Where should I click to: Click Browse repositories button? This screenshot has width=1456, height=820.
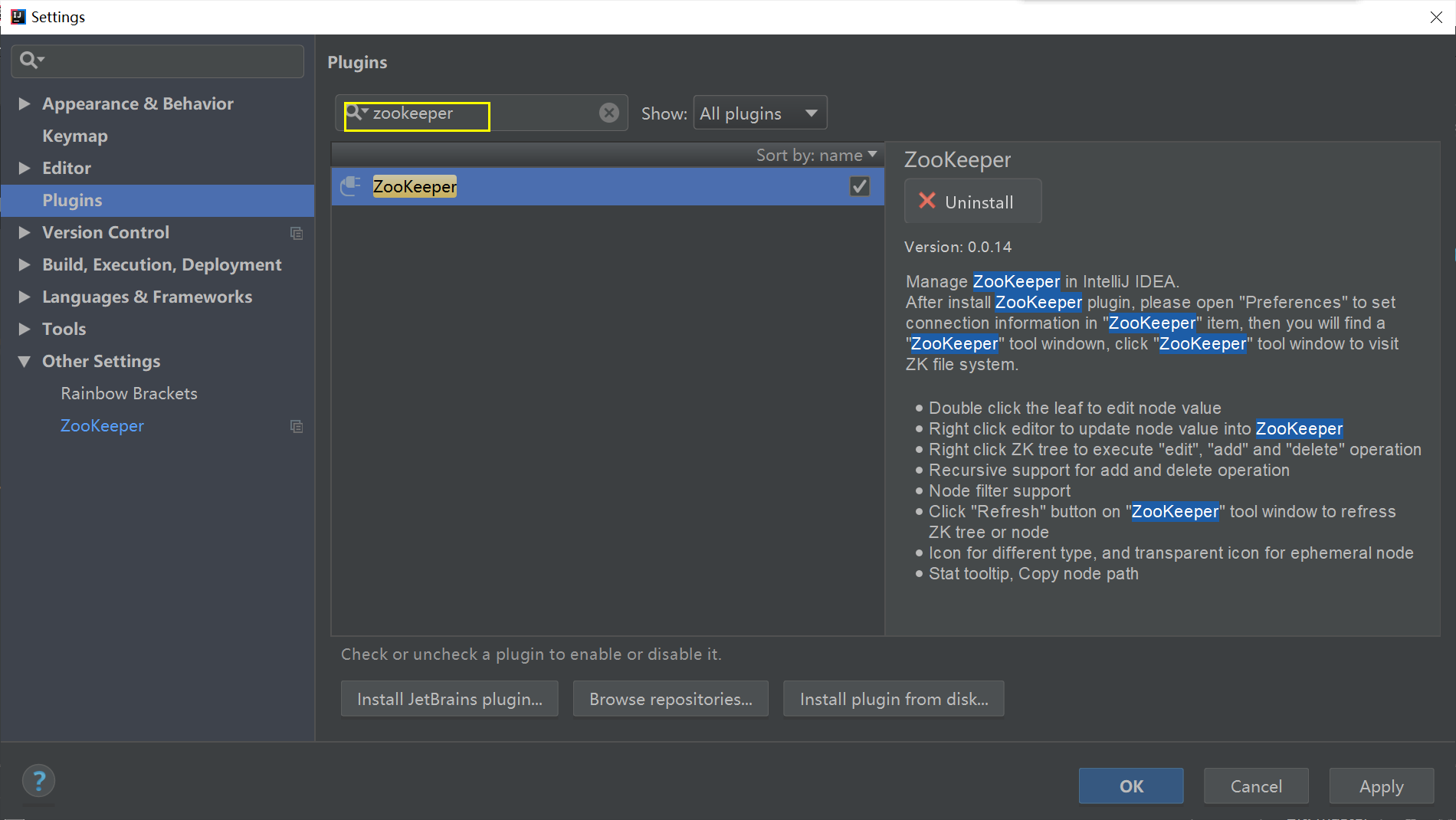coord(671,699)
